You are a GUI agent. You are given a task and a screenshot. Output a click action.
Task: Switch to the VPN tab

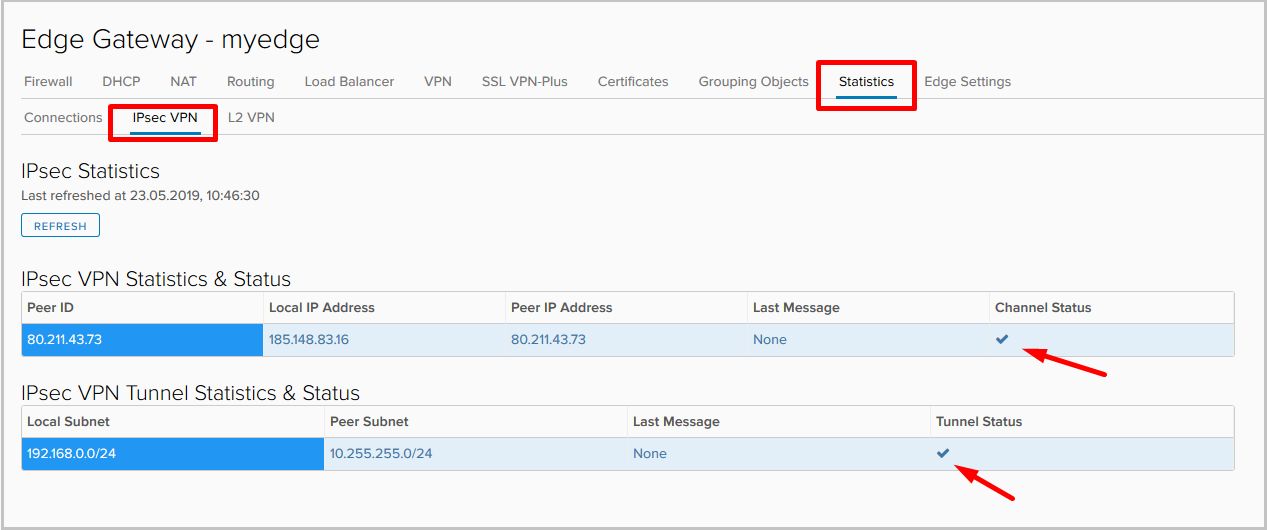438,81
